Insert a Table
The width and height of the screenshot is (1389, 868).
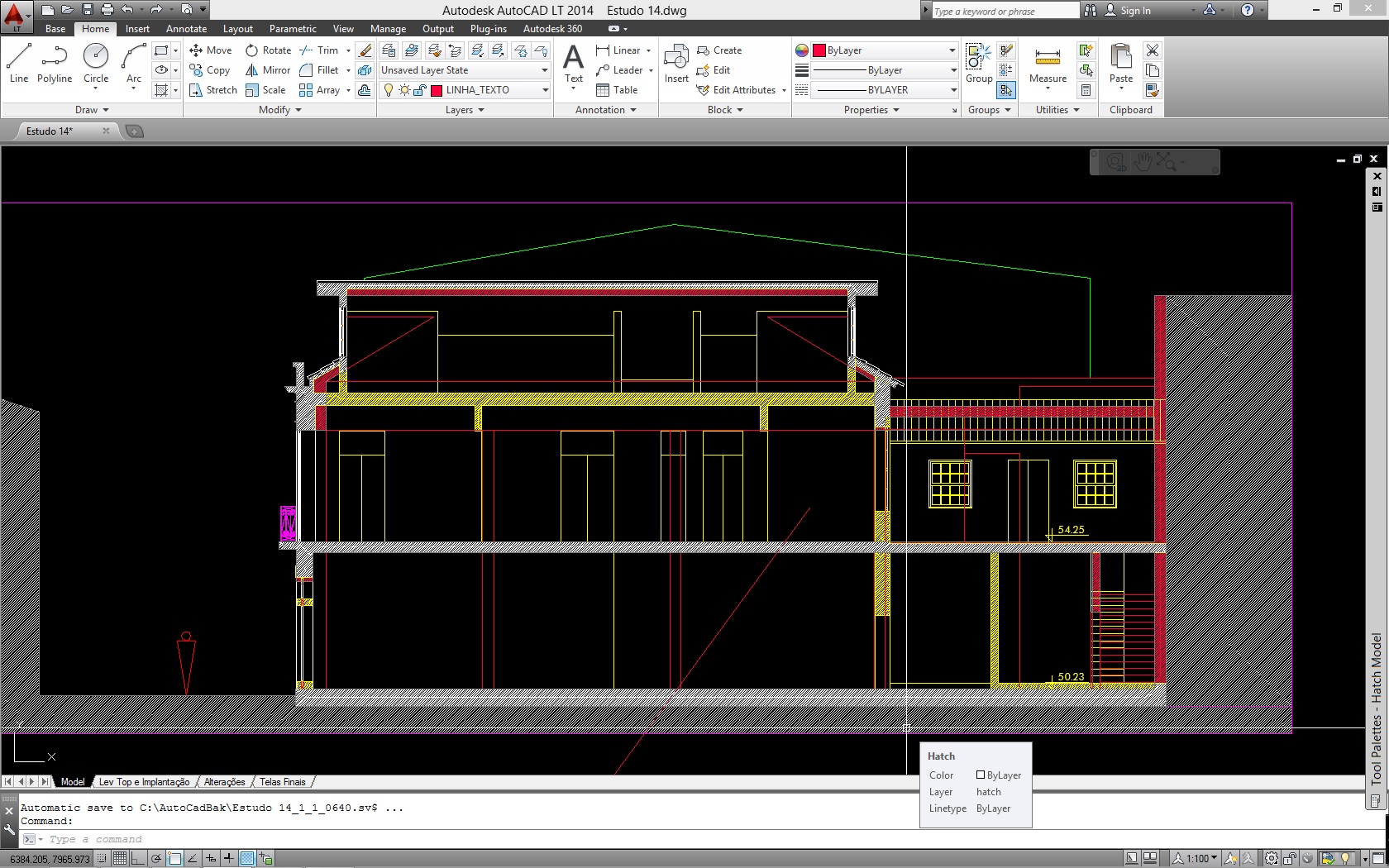pyautogui.click(x=617, y=90)
